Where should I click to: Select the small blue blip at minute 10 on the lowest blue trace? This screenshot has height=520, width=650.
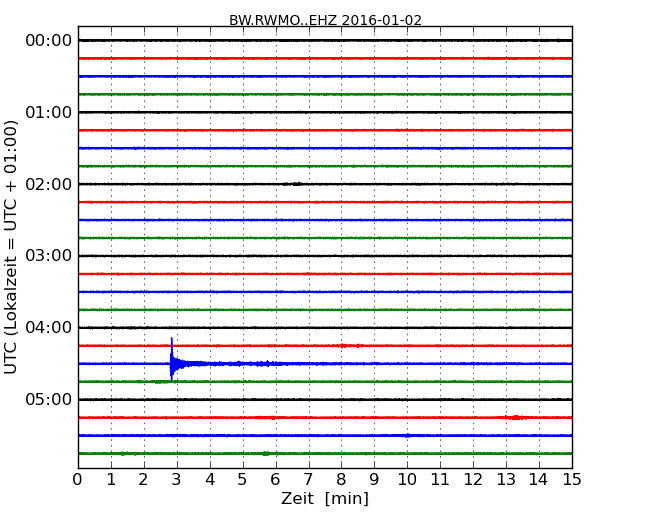[x=407, y=435]
